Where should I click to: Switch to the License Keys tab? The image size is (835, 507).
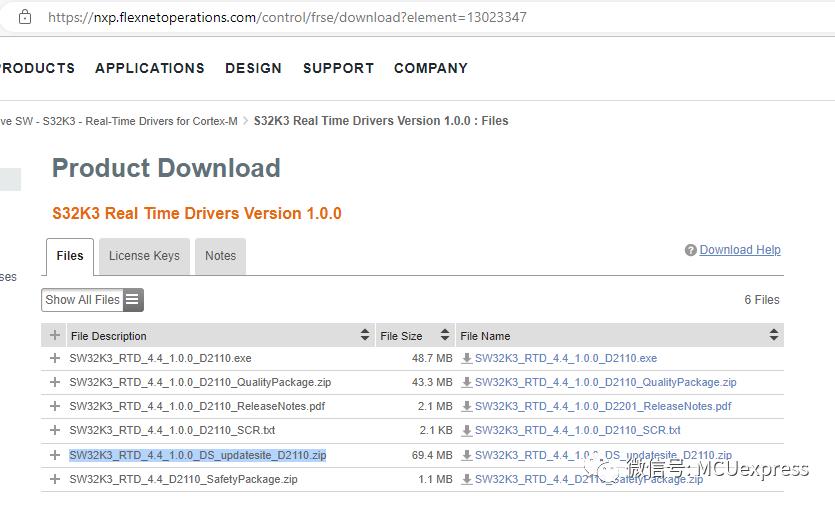click(144, 256)
